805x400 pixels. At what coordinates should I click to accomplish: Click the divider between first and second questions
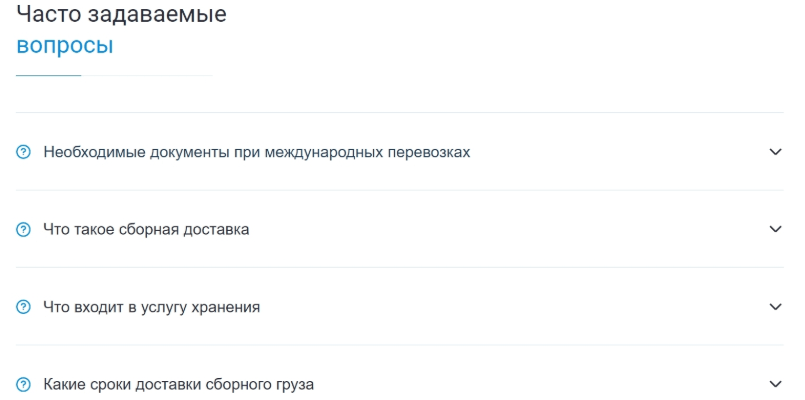coord(400,190)
